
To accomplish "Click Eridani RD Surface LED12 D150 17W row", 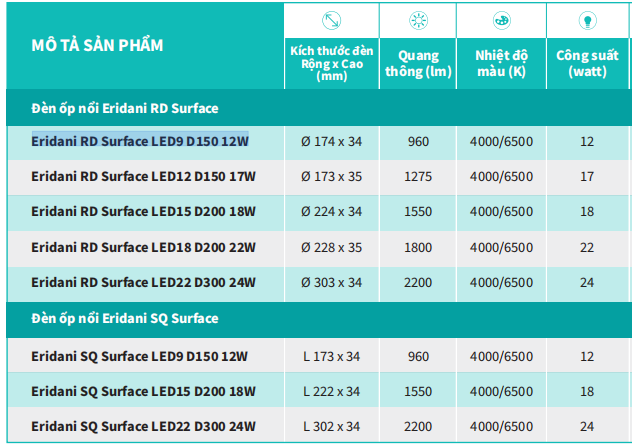I will click(143, 177).
